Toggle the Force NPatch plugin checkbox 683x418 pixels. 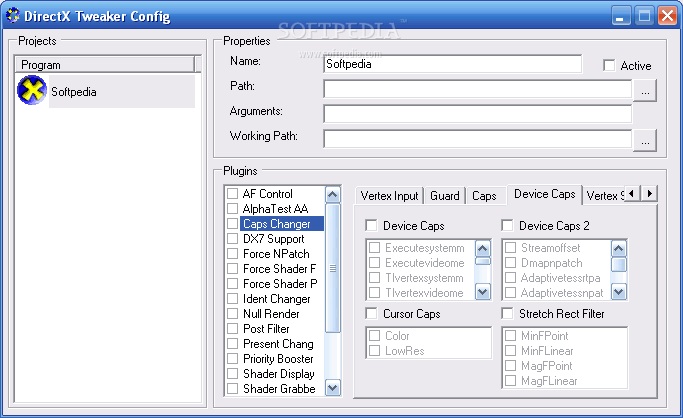(233, 253)
